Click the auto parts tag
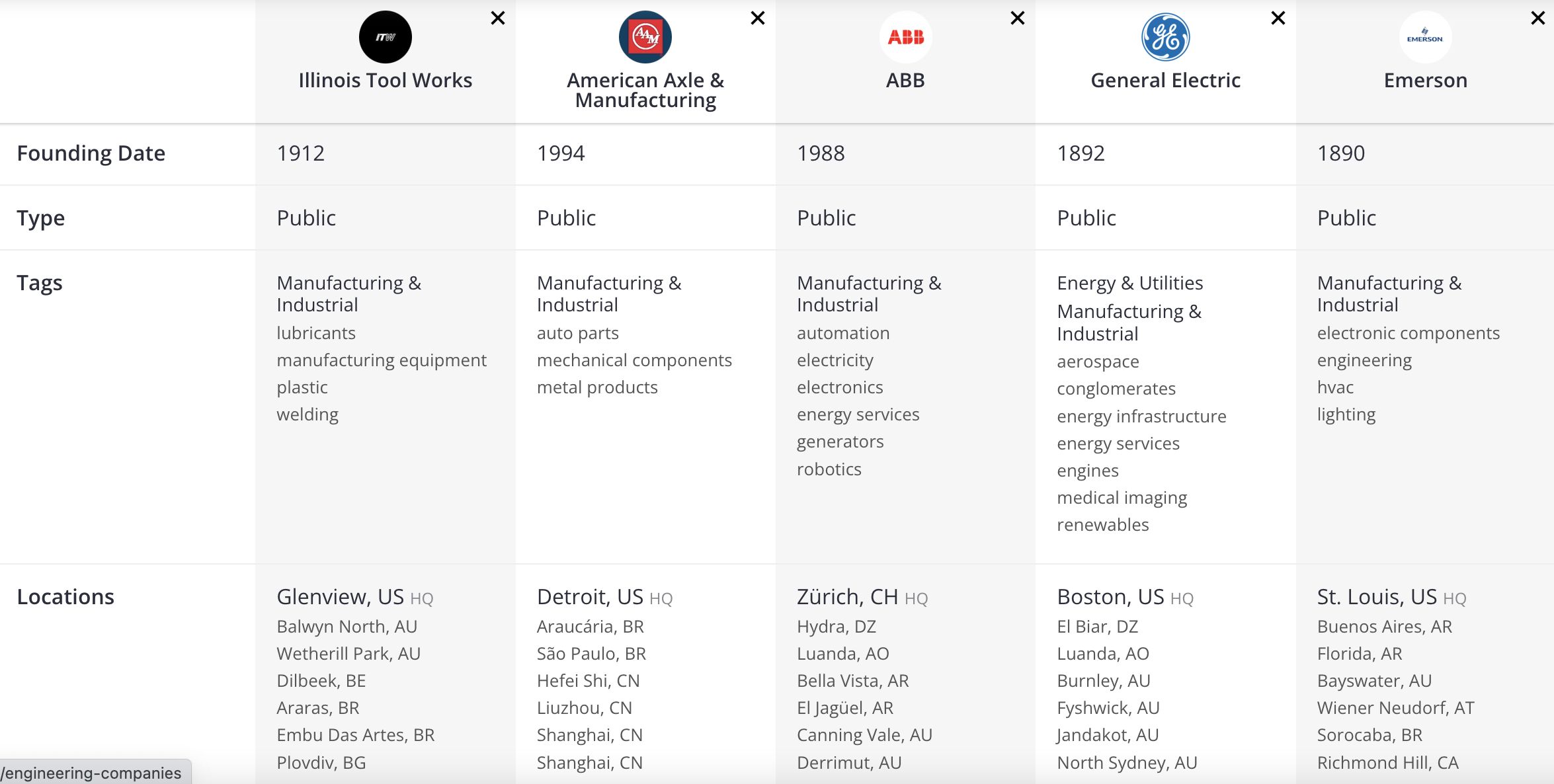 pos(577,333)
